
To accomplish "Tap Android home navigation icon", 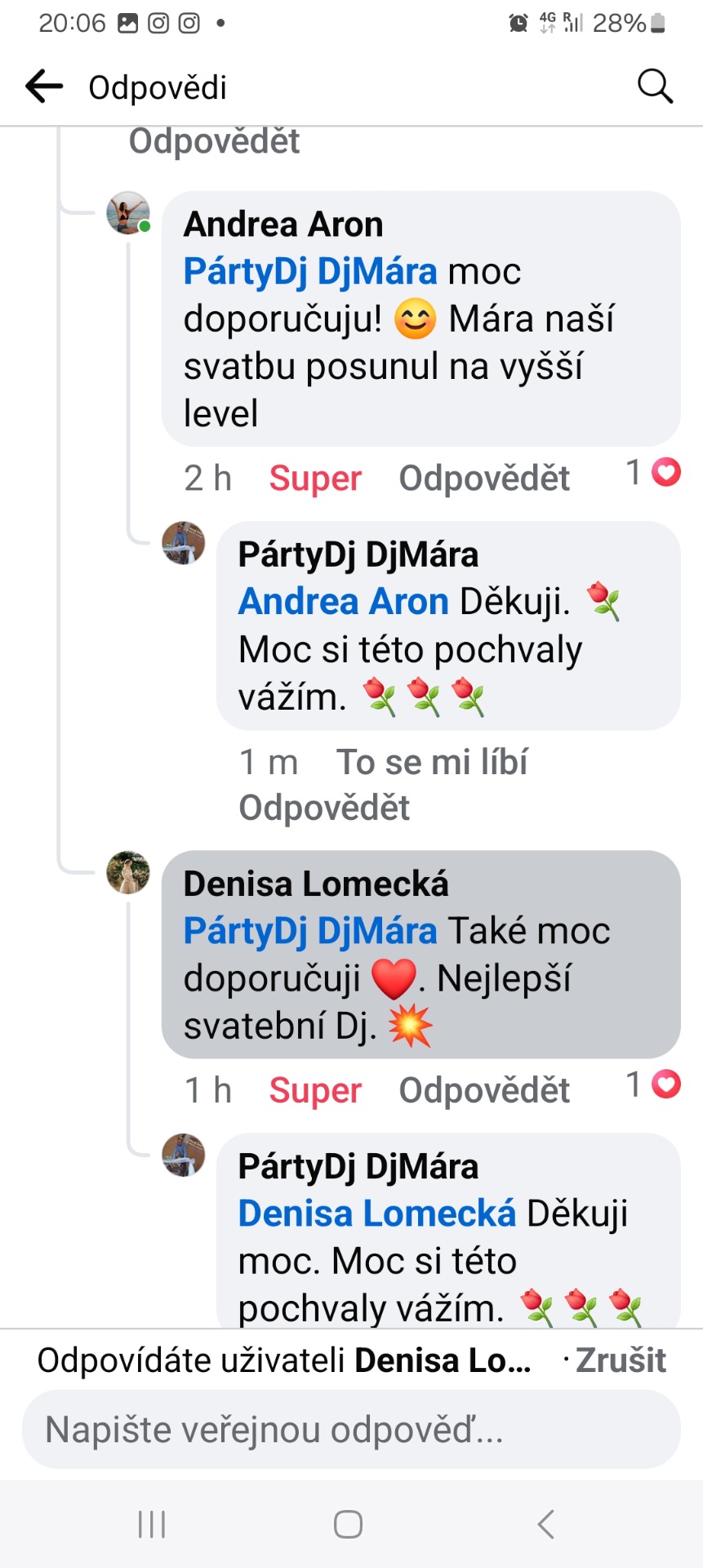I will [349, 1524].
